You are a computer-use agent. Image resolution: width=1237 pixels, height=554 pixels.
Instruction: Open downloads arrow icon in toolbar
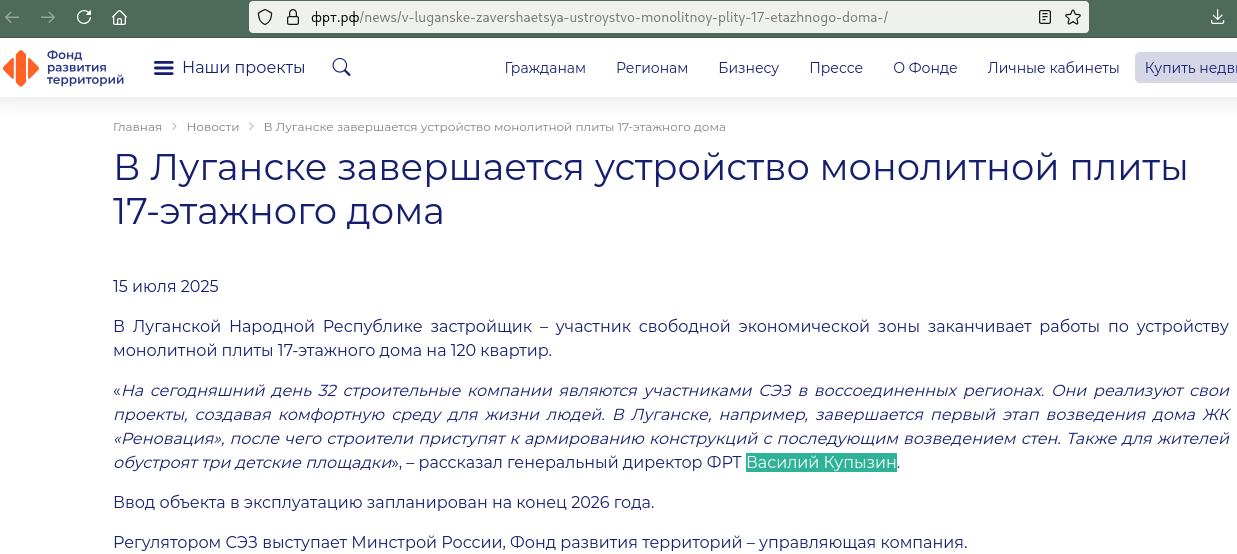coord(1218,17)
